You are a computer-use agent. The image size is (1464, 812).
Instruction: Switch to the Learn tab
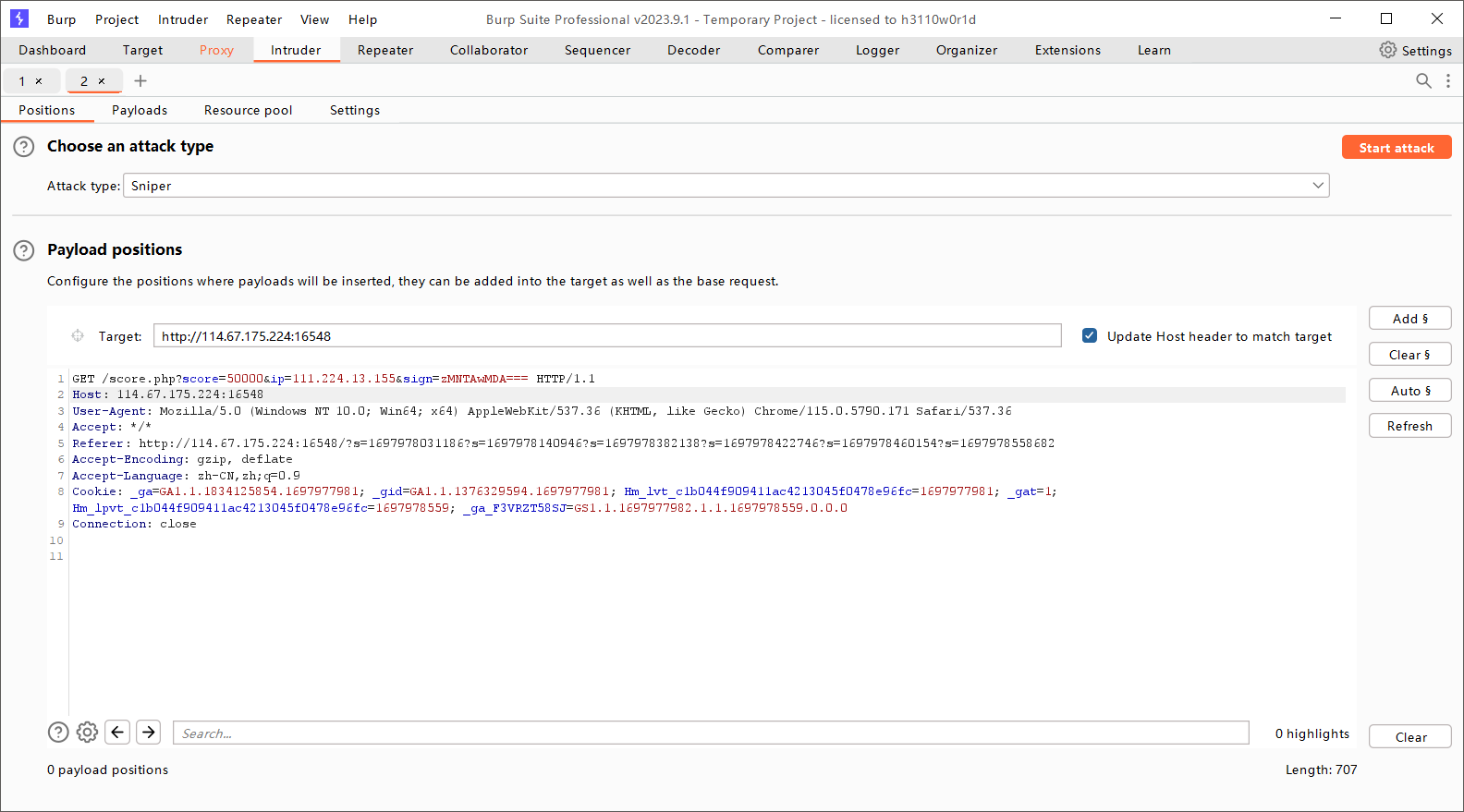1153,50
